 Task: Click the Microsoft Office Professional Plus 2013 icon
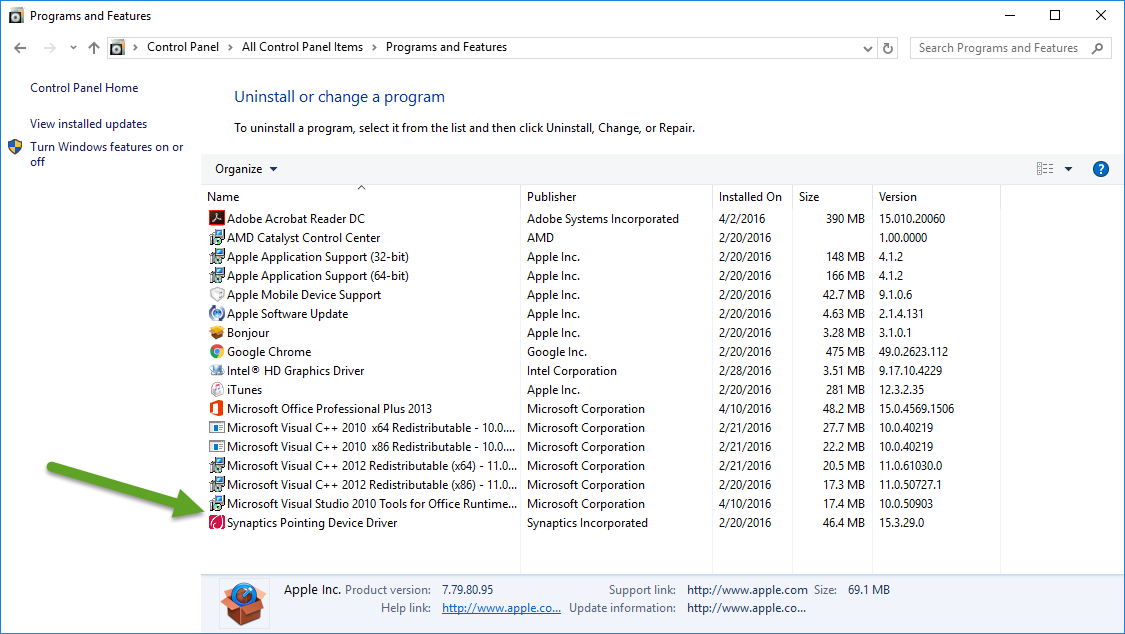coord(216,408)
